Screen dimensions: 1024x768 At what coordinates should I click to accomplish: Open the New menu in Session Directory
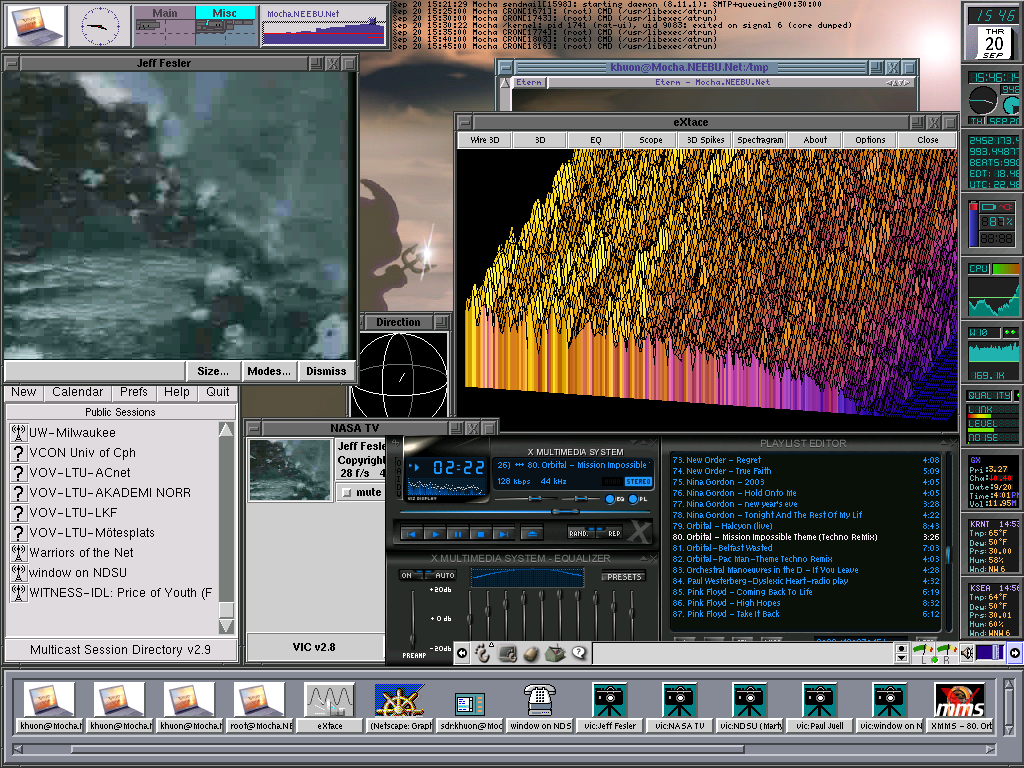point(24,392)
